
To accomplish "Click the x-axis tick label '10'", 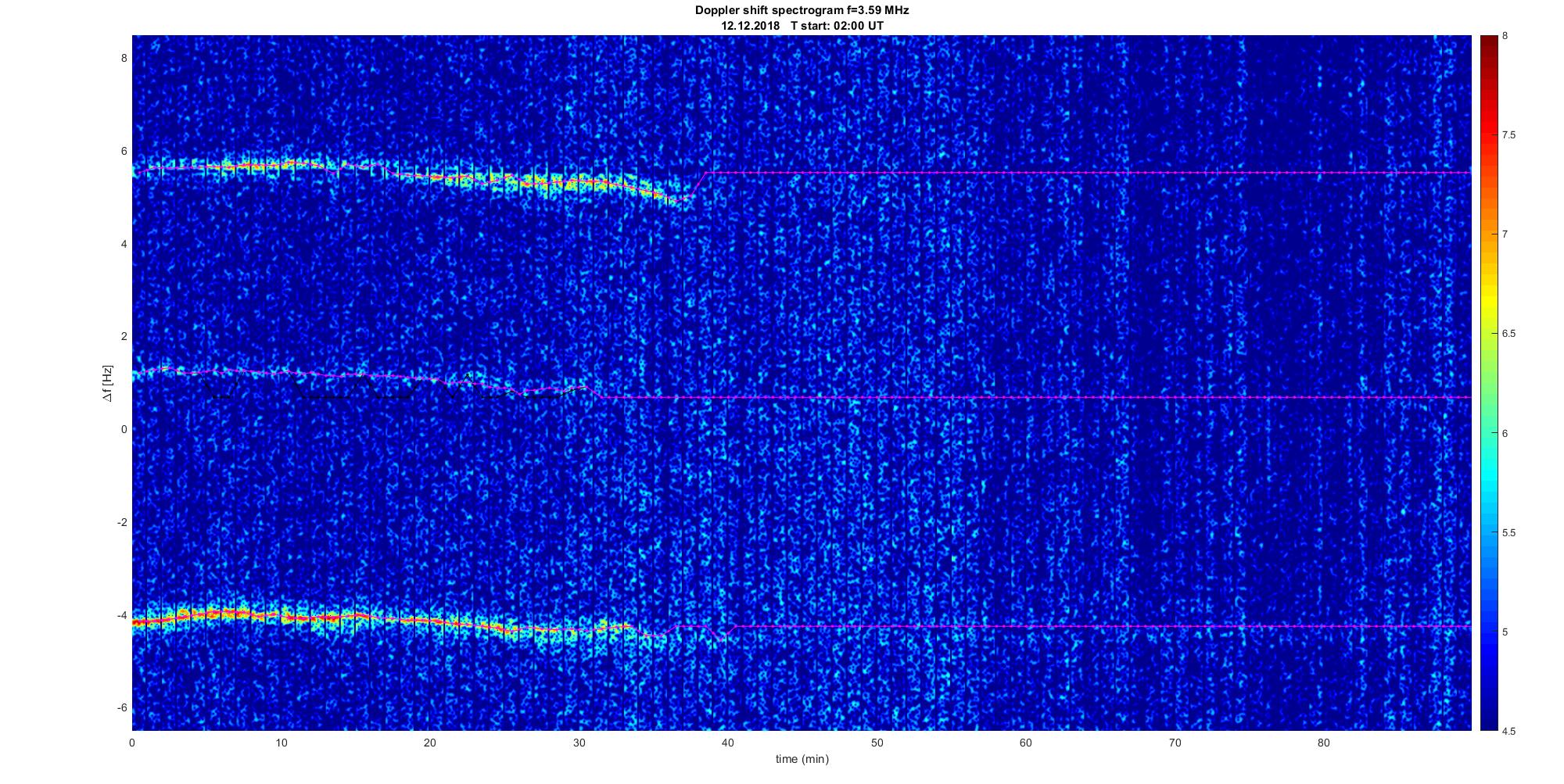I will tap(282, 743).
